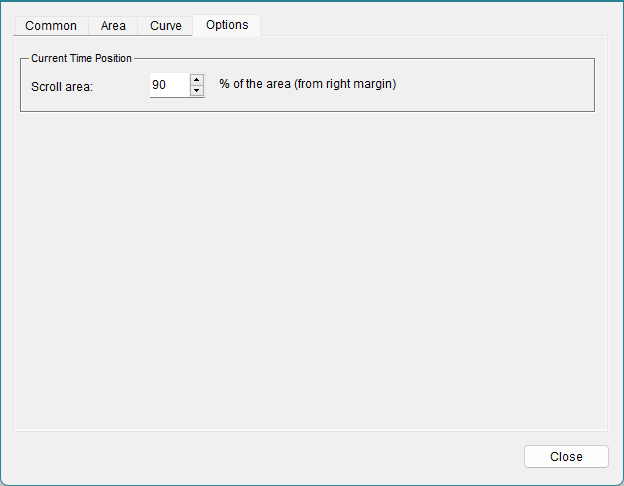Viewport: 624px width, 486px height.
Task: Click the empty panel below the group box
Action: (x=310, y=270)
